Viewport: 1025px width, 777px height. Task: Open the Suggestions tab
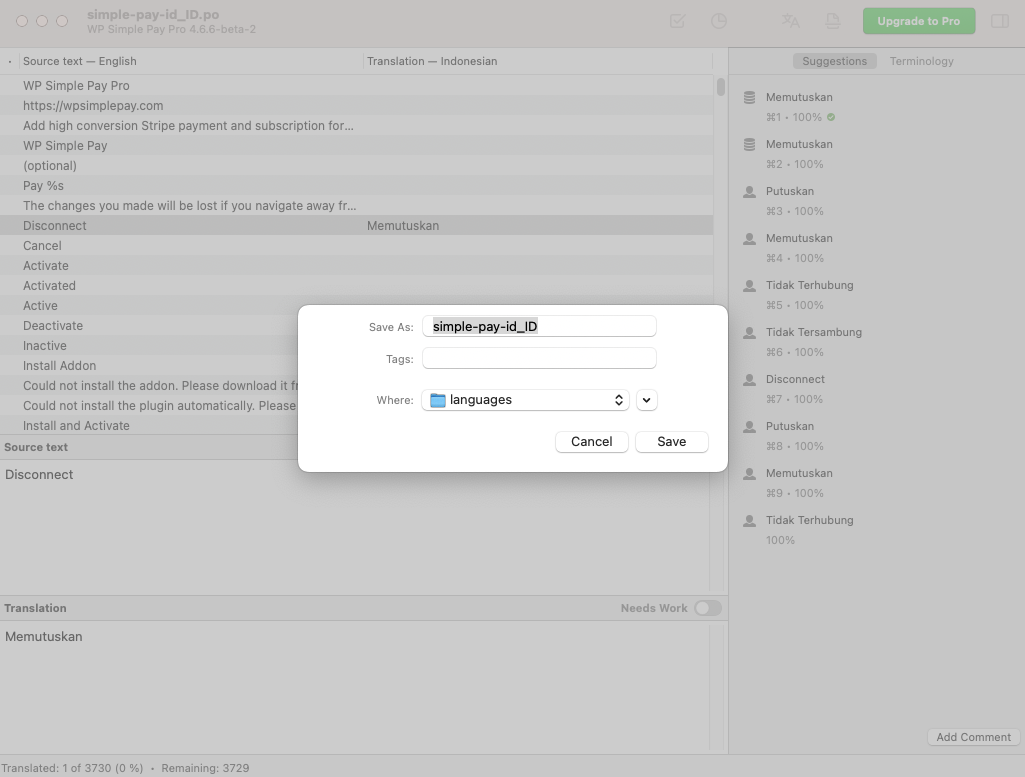pos(835,61)
